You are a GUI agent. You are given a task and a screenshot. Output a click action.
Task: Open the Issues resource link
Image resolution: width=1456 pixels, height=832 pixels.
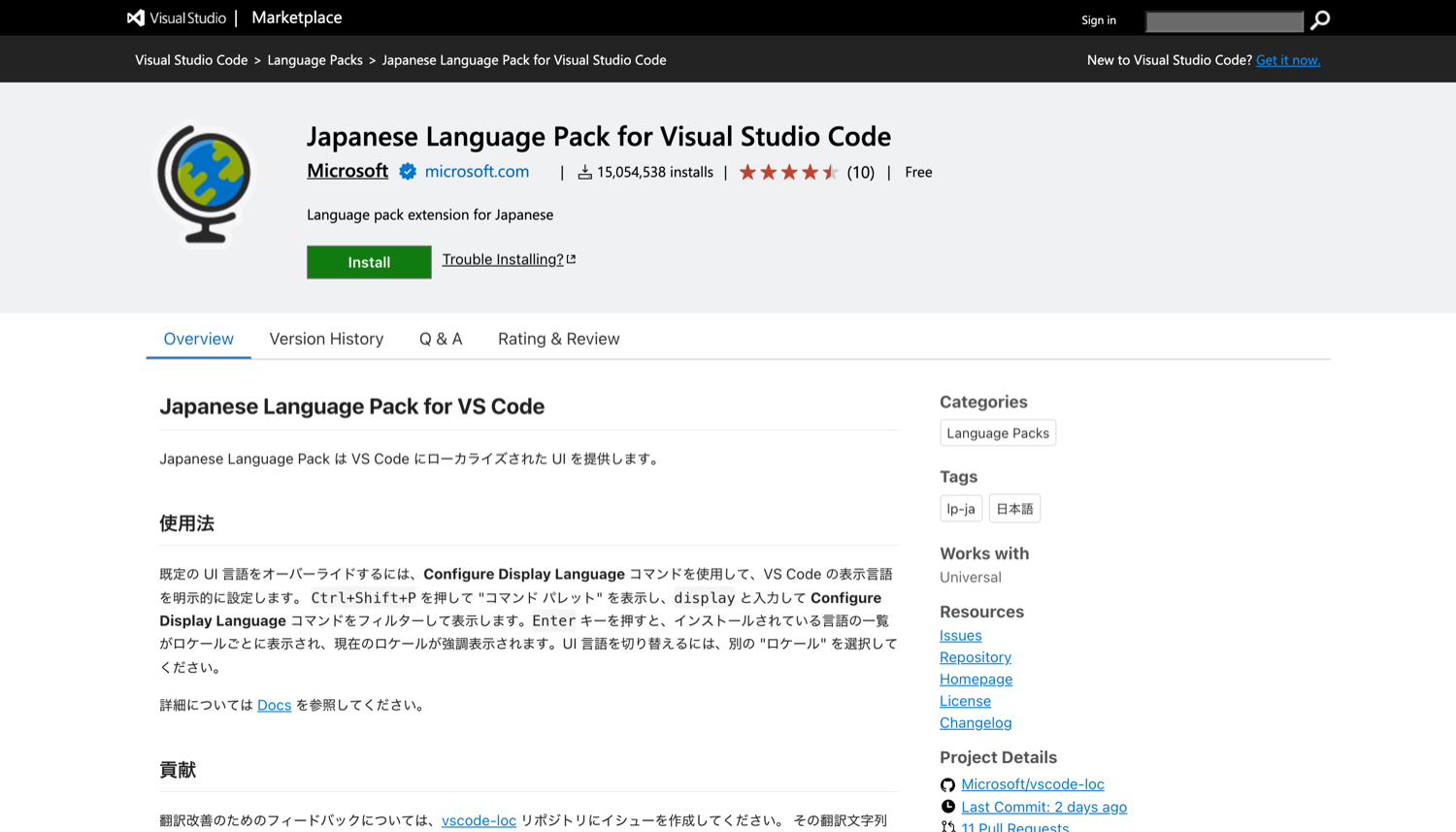[960, 635]
